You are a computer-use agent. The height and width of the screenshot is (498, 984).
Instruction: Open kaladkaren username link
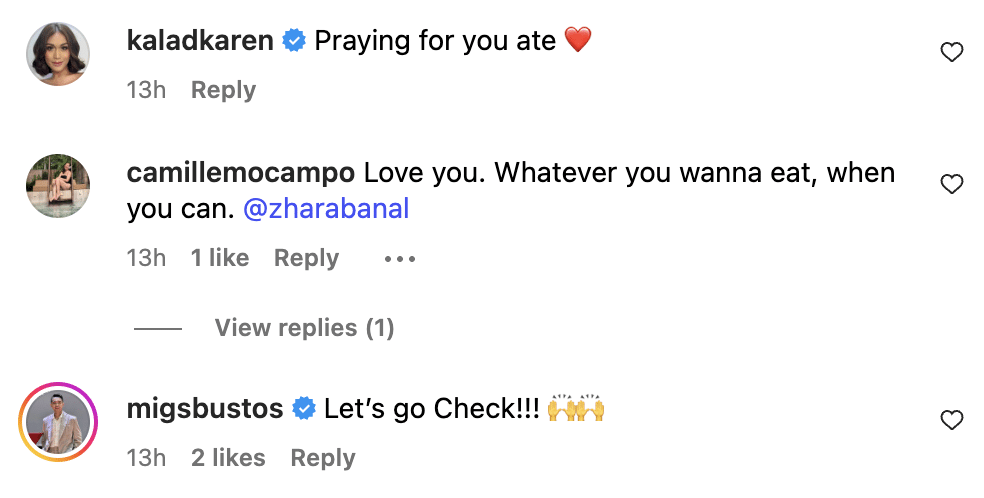(x=201, y=41)
